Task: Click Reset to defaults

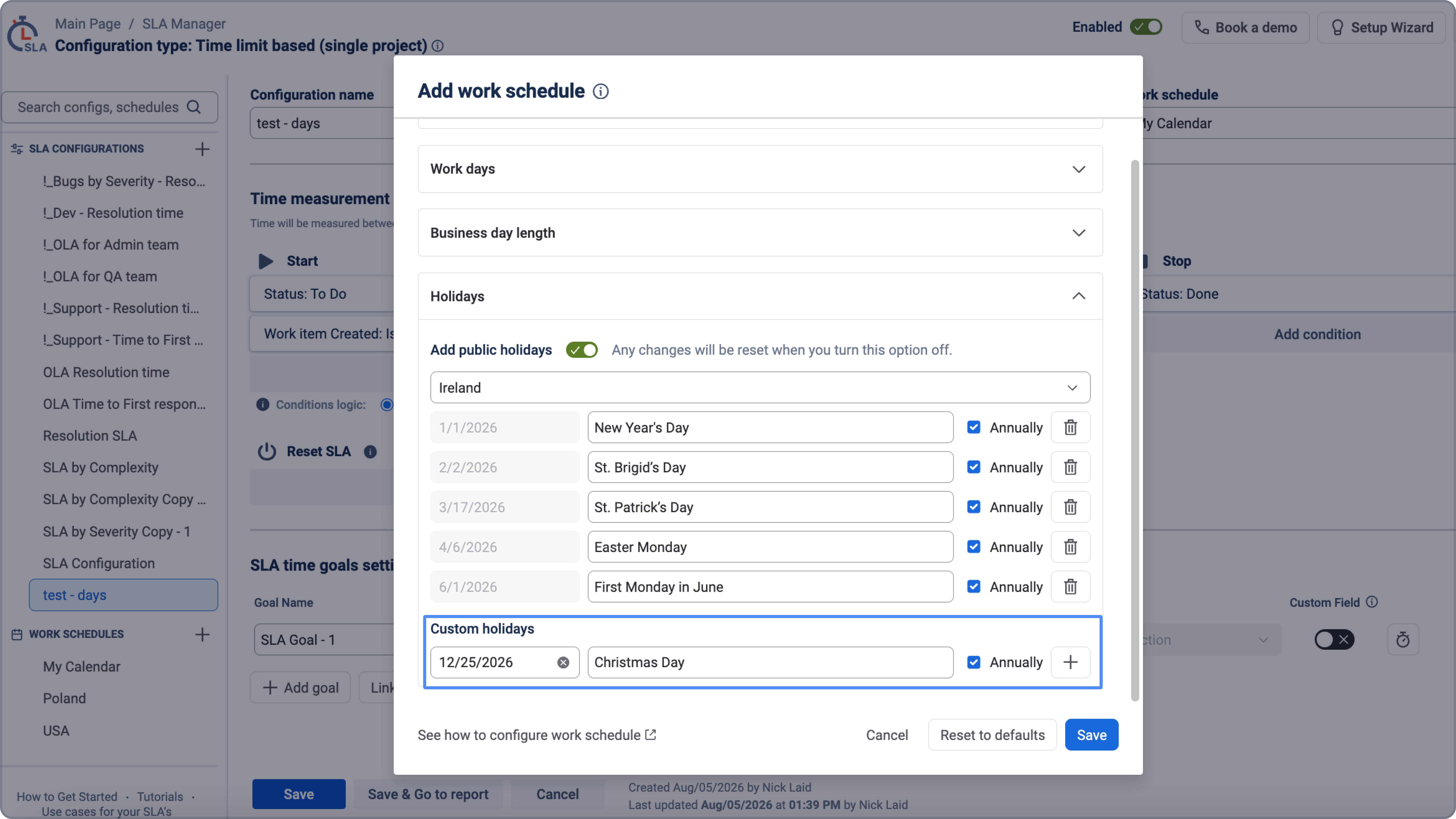Action: tap(992, 735)
